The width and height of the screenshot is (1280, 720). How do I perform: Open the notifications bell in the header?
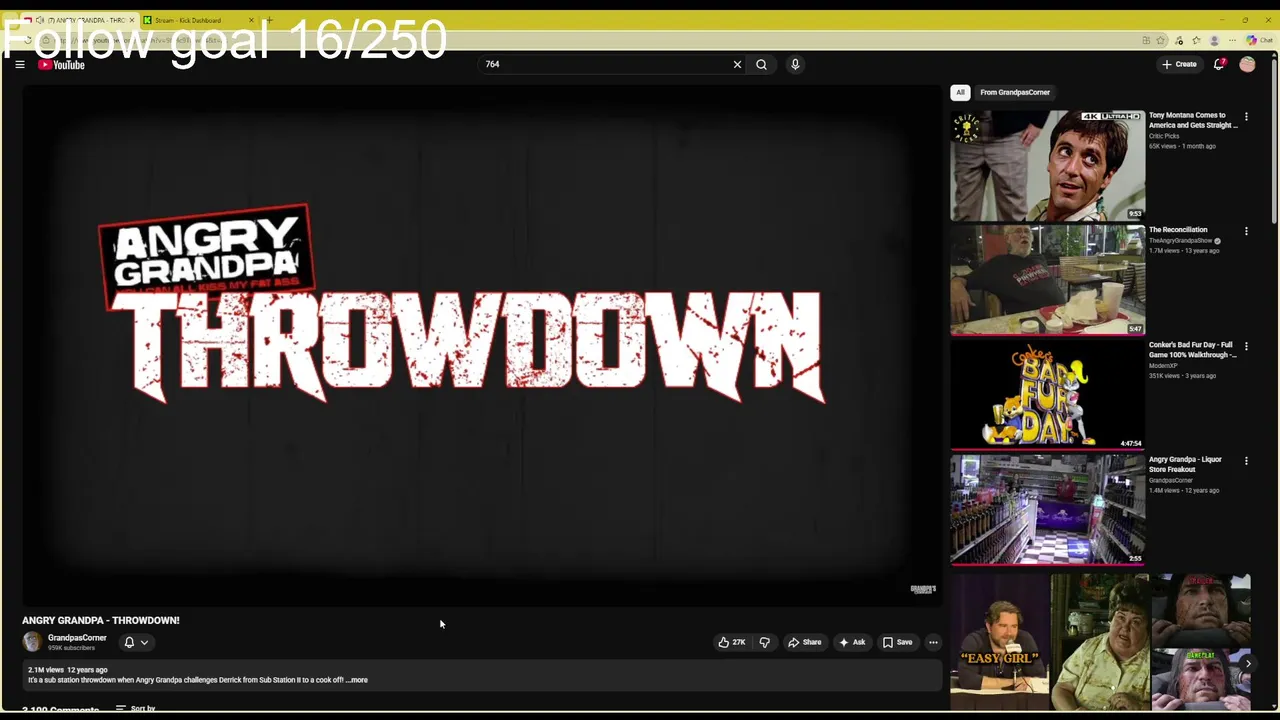1219,64
